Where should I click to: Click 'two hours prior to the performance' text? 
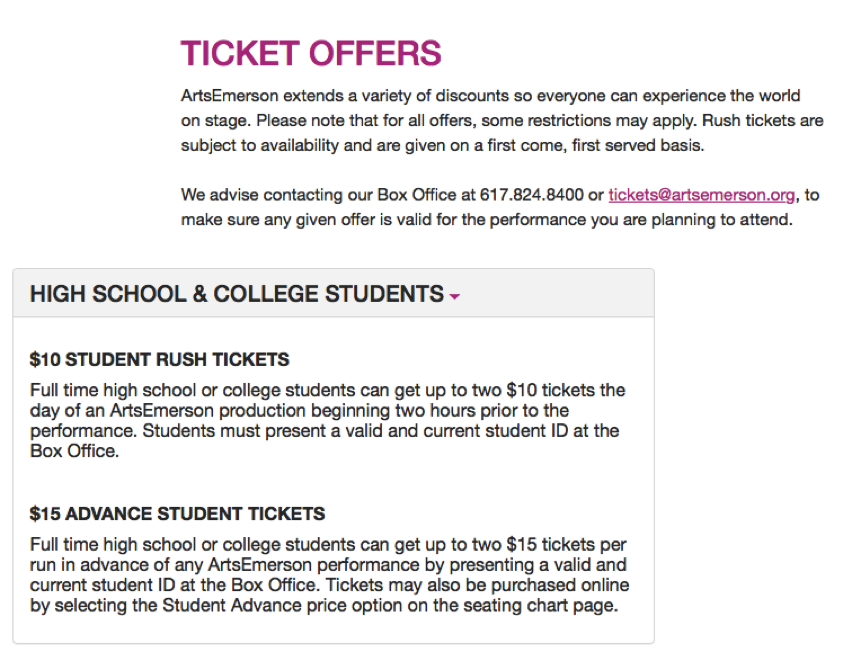coord(481,410)
